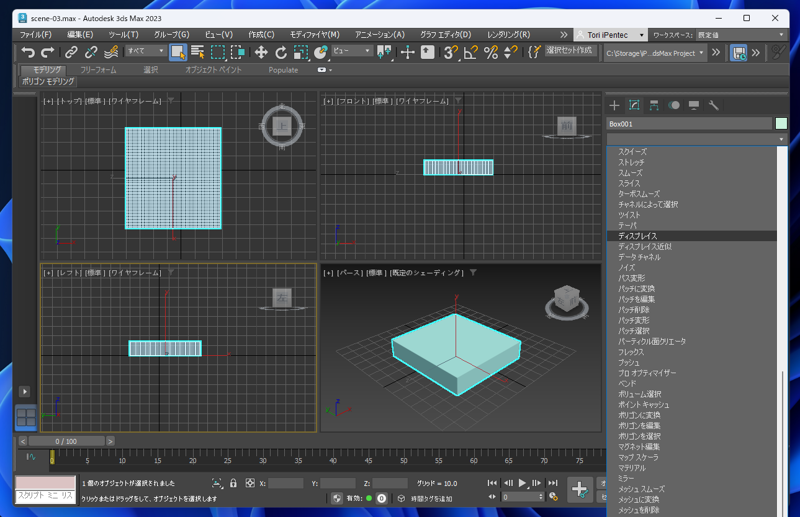Expand the main menu overflow chevron

point(563,35)
